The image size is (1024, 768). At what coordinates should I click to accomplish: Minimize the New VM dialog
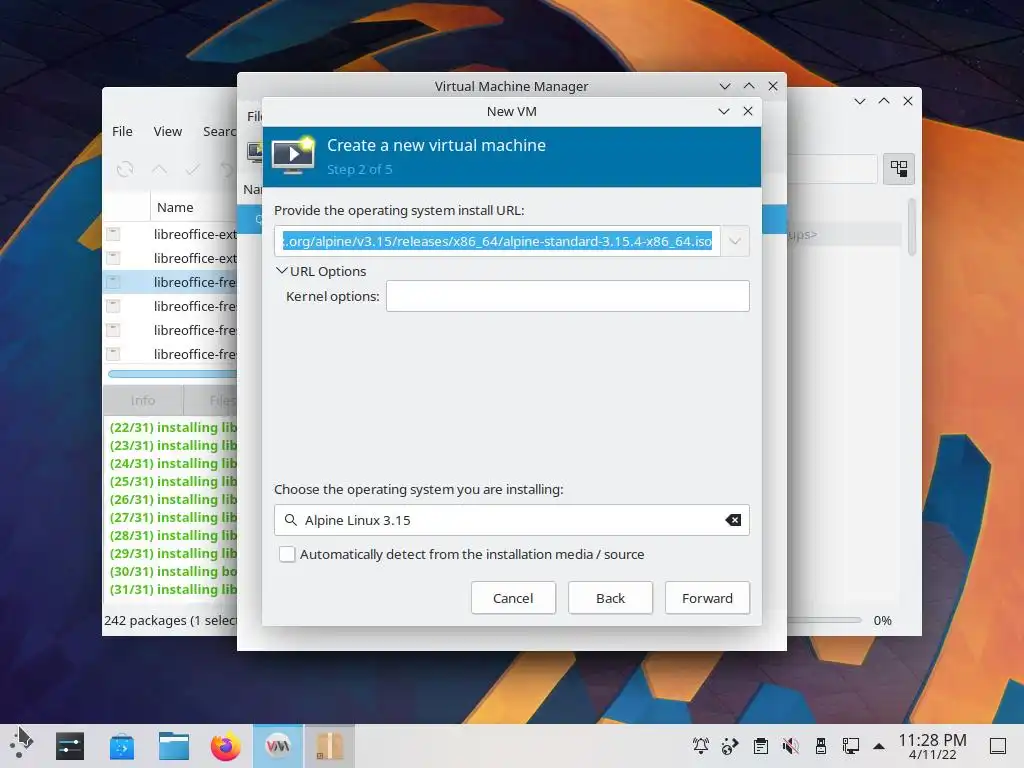tap(724, 111)
